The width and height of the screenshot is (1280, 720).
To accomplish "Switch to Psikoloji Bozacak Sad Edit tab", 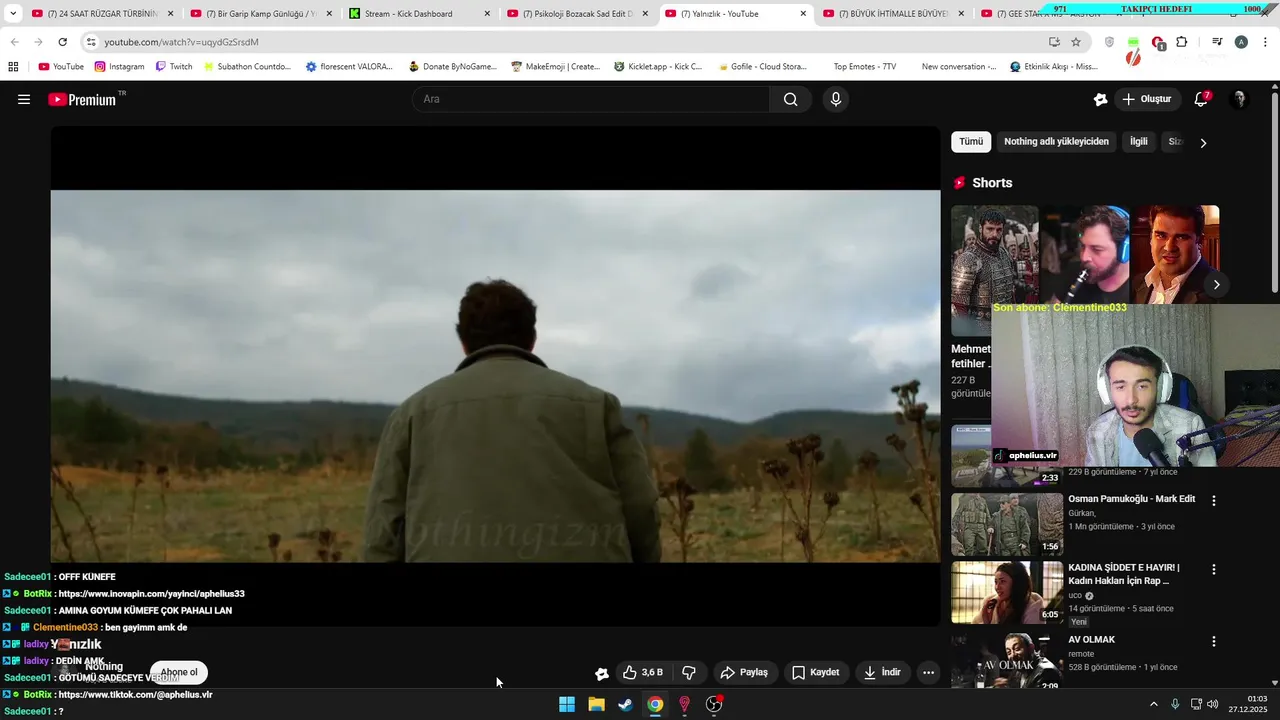I will click(x=577, y=14).
